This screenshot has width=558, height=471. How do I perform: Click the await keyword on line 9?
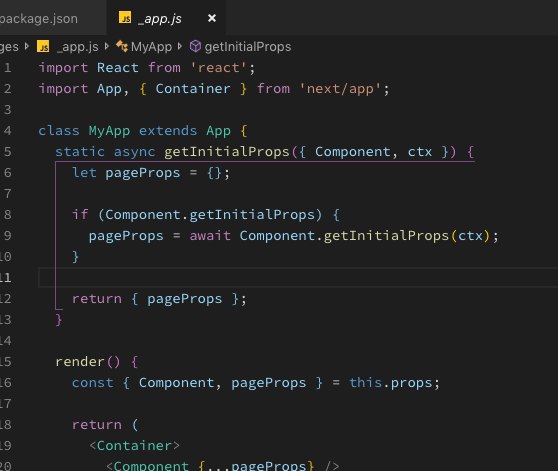pos(210,236)
